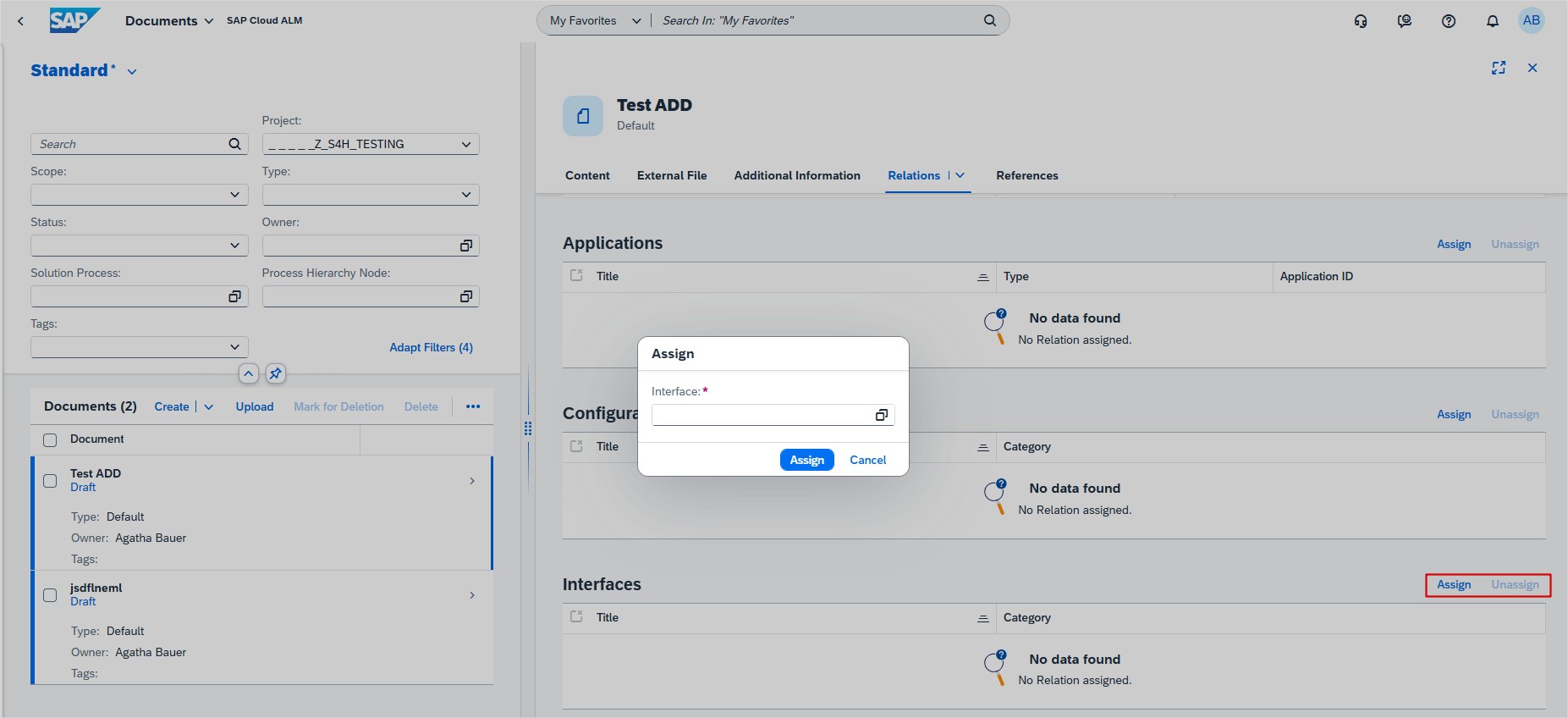Pin the filter header bar
The image size is (1568, 718).
(x=275, y=373)
